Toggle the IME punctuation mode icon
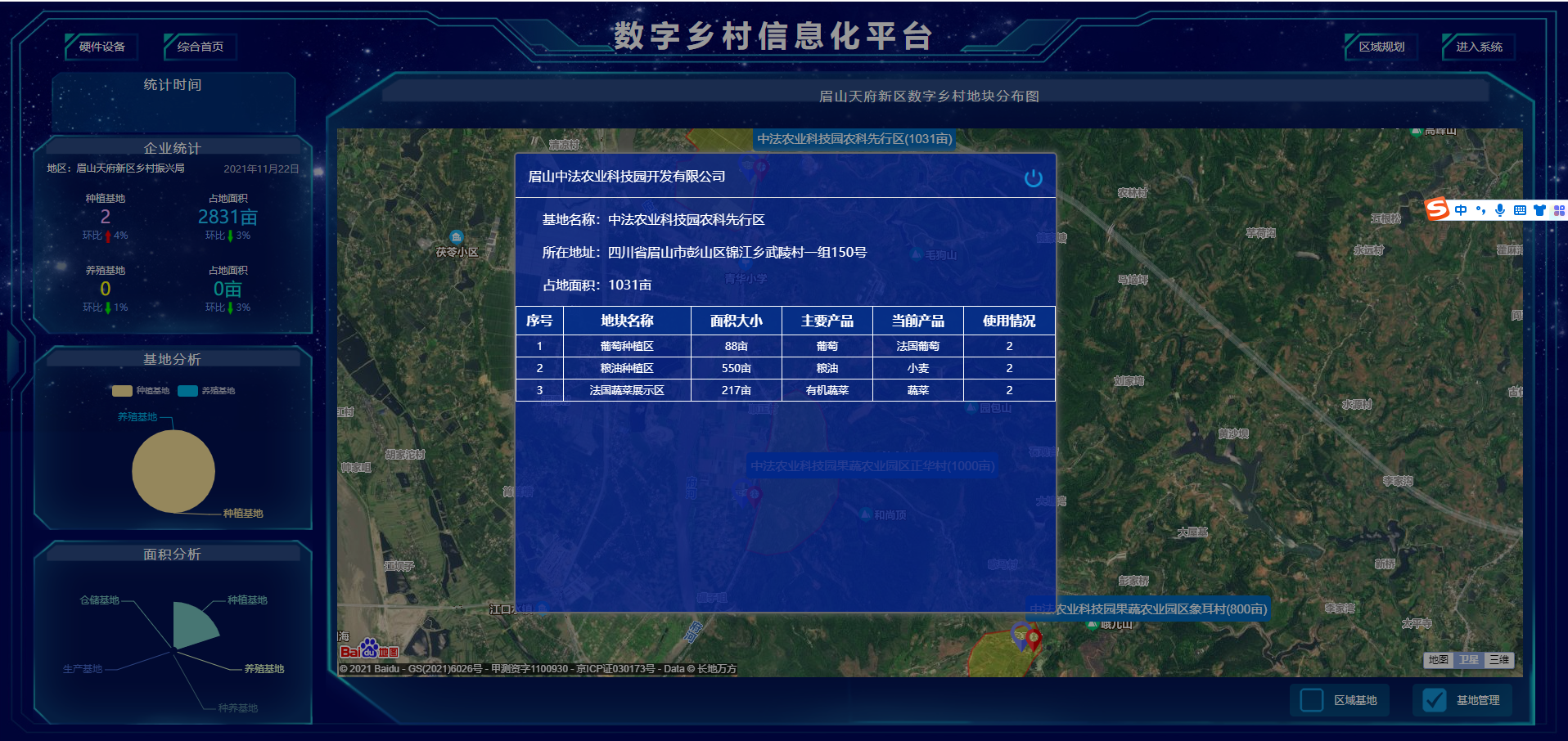 [x=1480, y=210]
